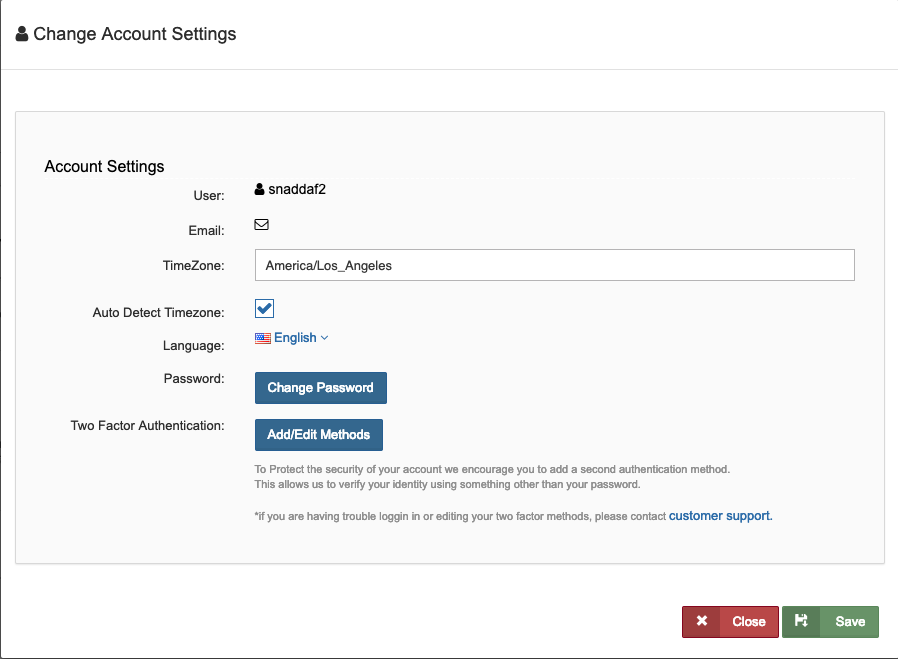
Task: Open the customer support link
Action: click(x=718, y=515)
